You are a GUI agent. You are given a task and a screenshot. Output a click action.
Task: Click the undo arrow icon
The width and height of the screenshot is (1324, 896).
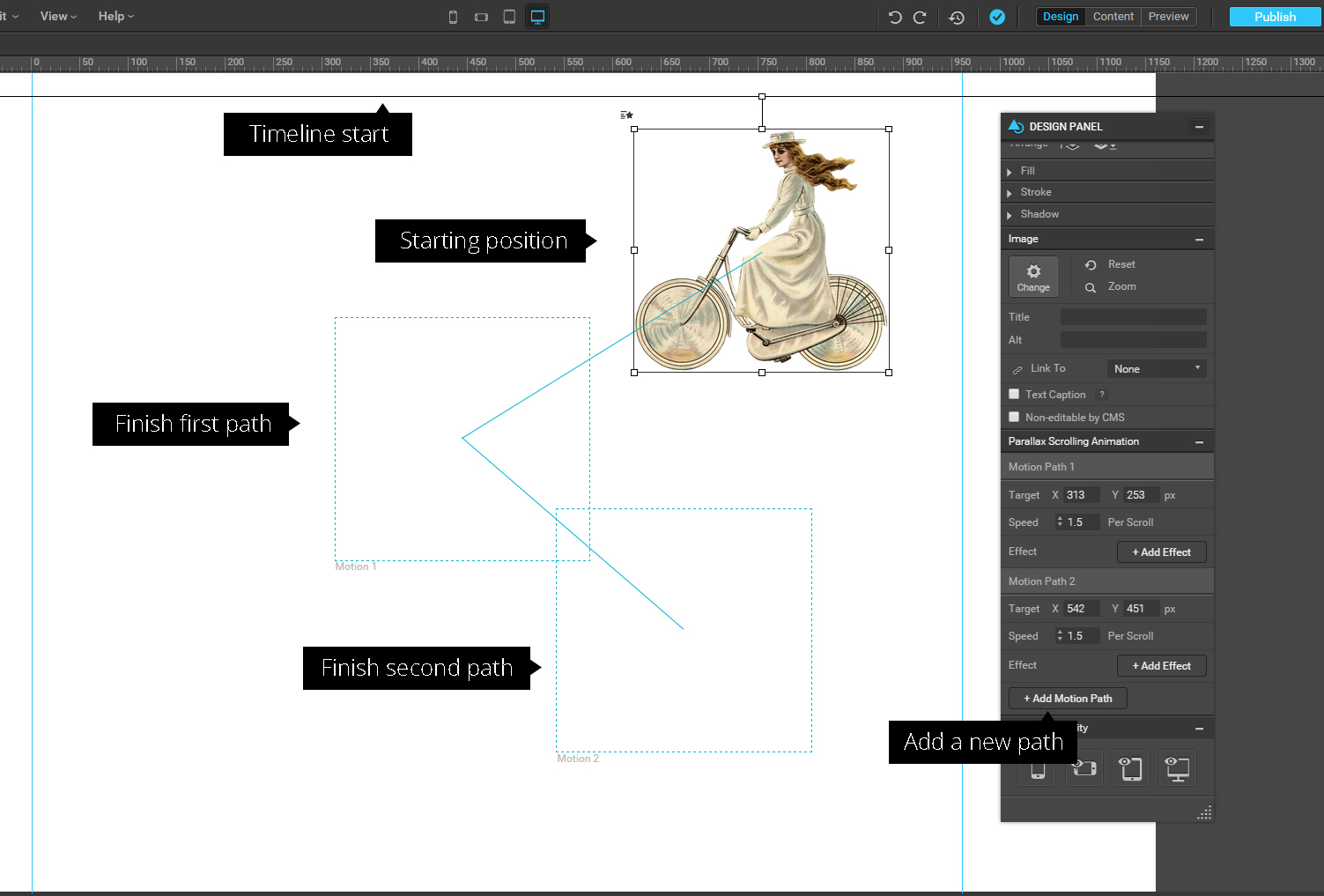pos(895,17)
